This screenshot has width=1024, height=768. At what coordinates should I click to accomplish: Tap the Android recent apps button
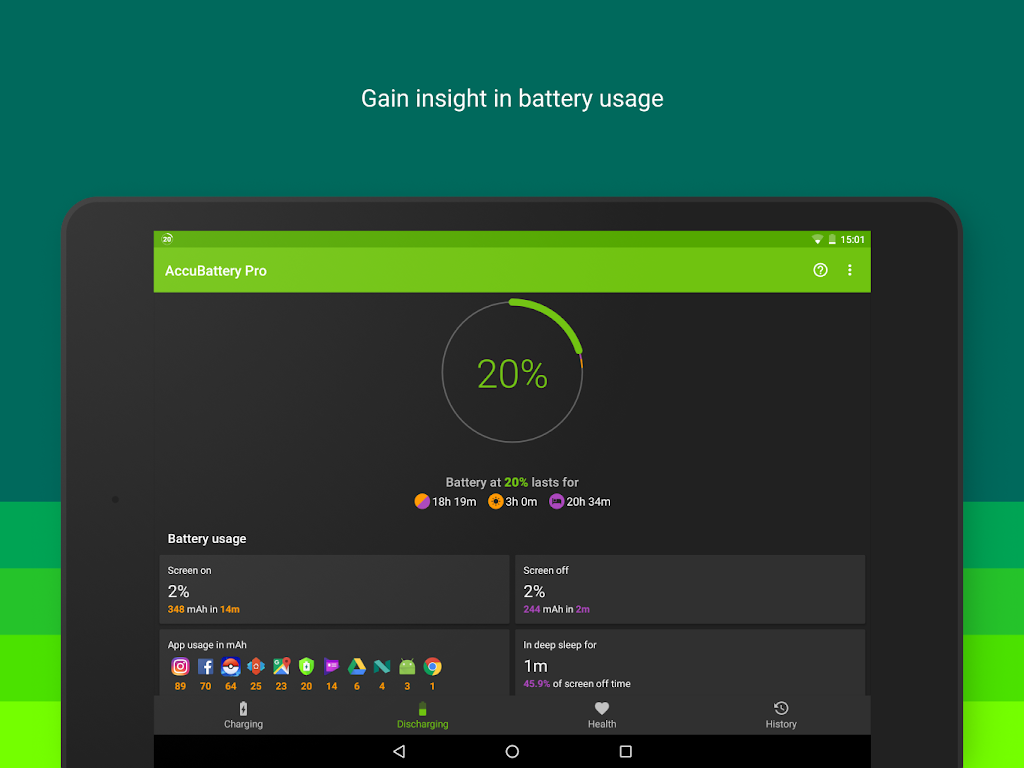[626, 752]
